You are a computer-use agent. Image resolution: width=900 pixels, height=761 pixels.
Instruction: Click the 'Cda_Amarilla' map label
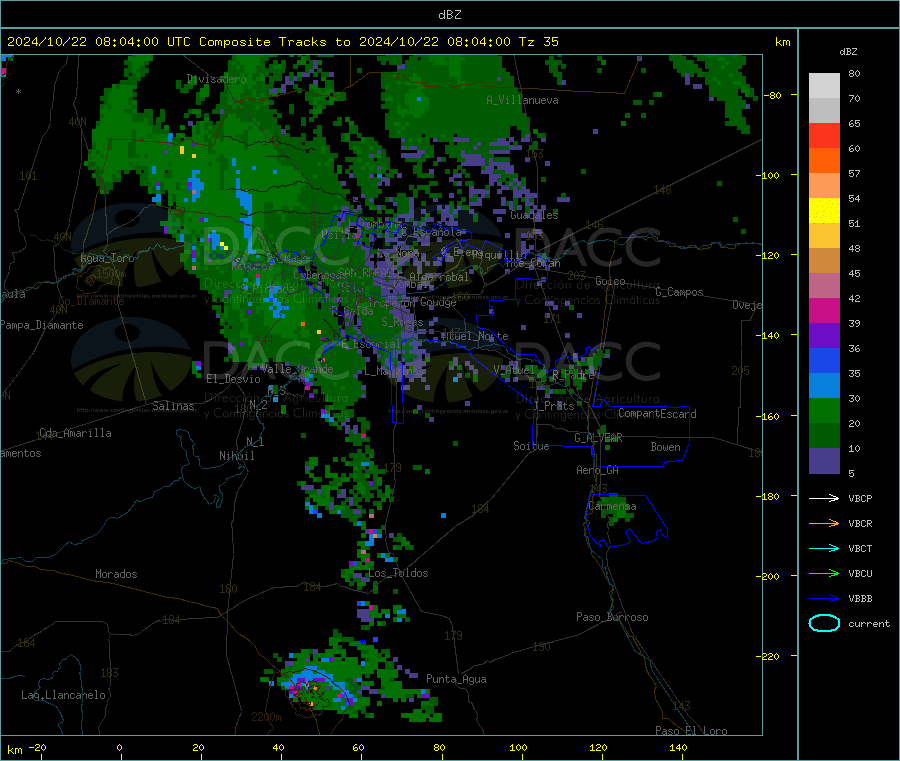[x=75, y=433]
